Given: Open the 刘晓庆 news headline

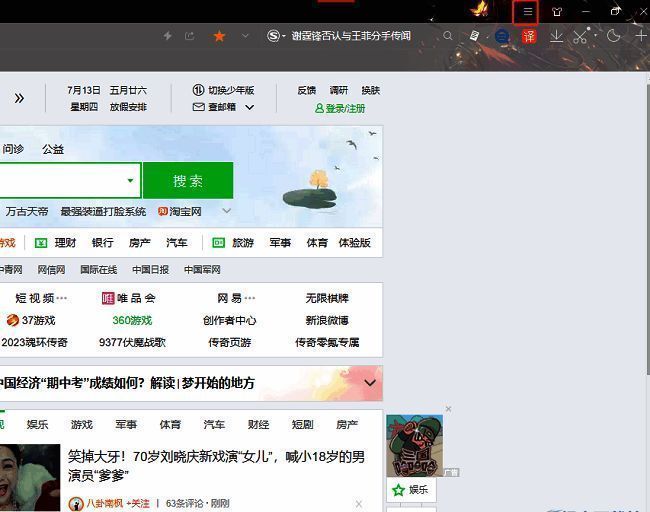Looking at the screenshot, I should (x=216, y=466).
